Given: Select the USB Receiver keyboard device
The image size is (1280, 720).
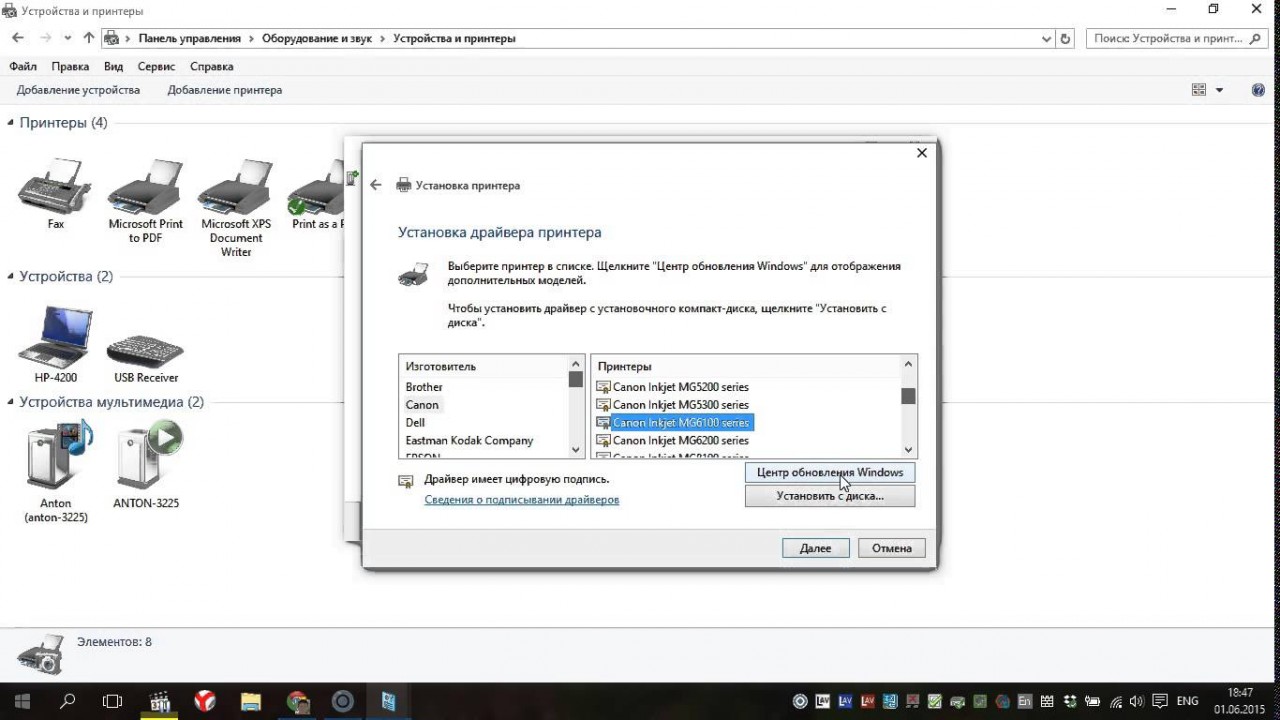Looking at the screenshot, I should click(x=146, y=349).
